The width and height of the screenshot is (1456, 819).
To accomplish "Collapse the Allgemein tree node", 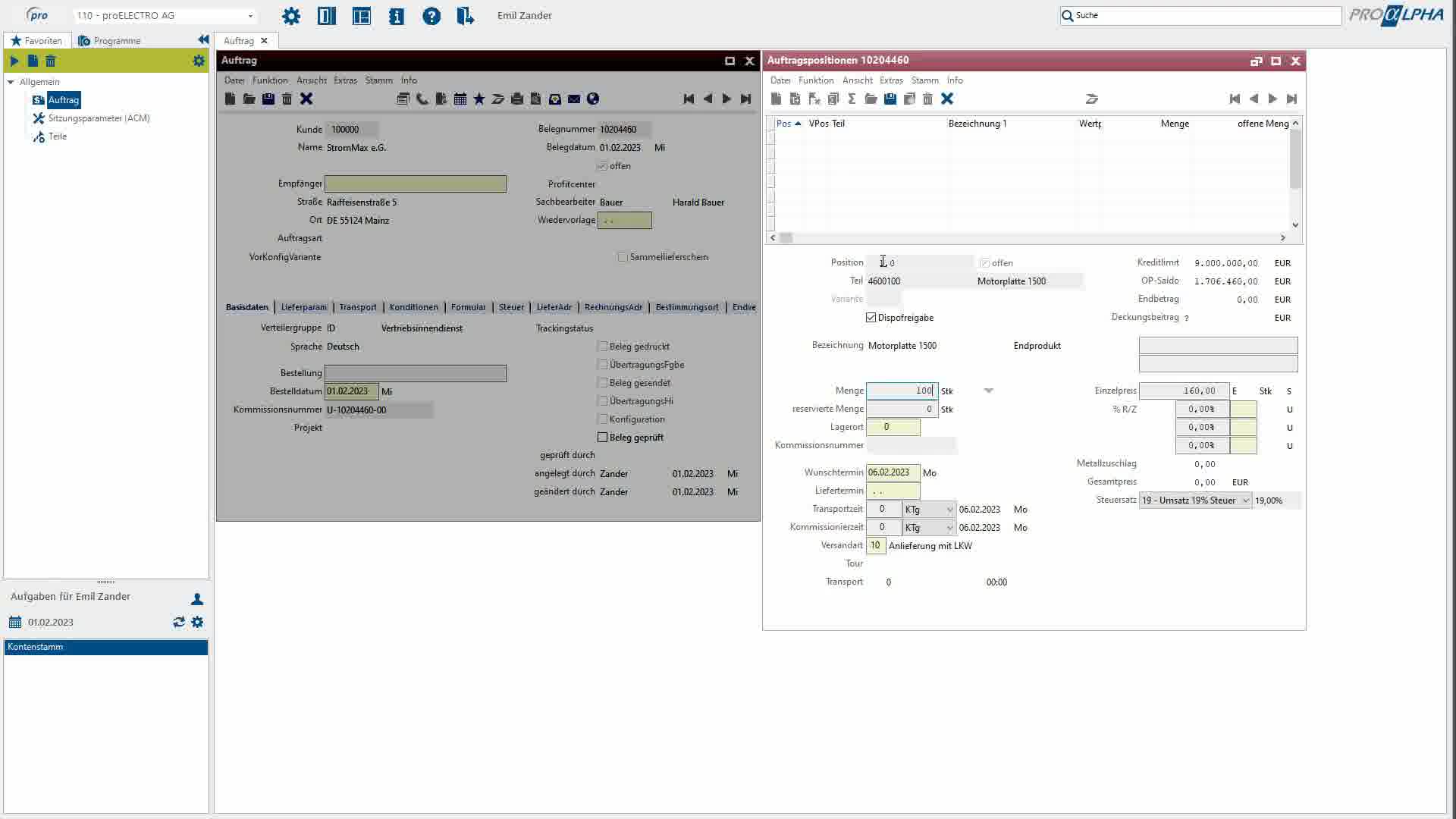I will point(11,82).
